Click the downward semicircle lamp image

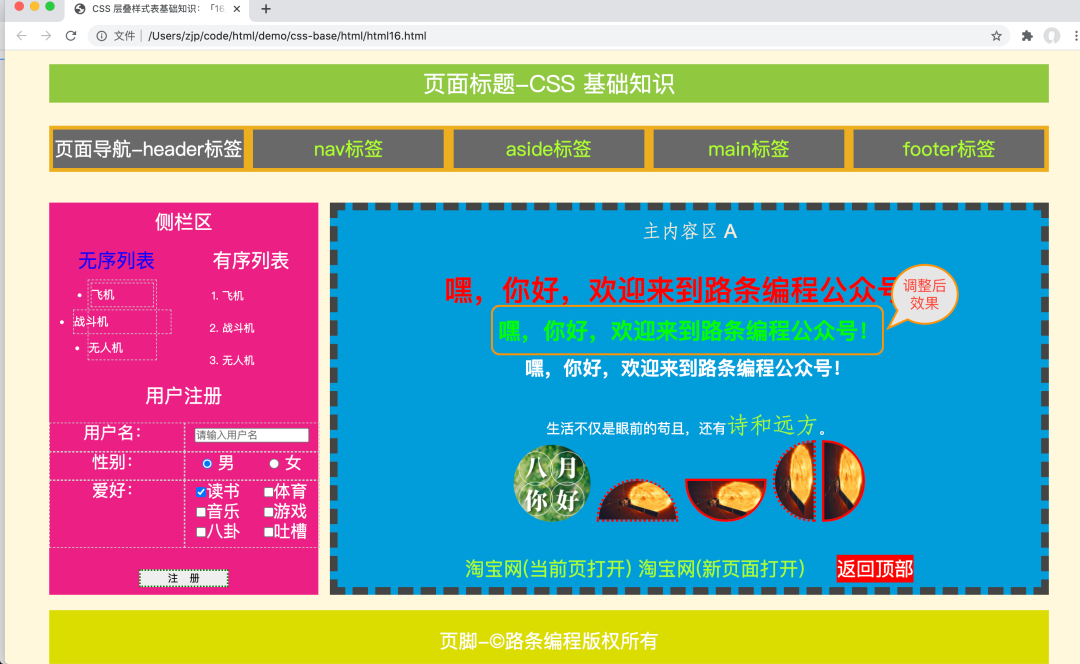(725, 499)
